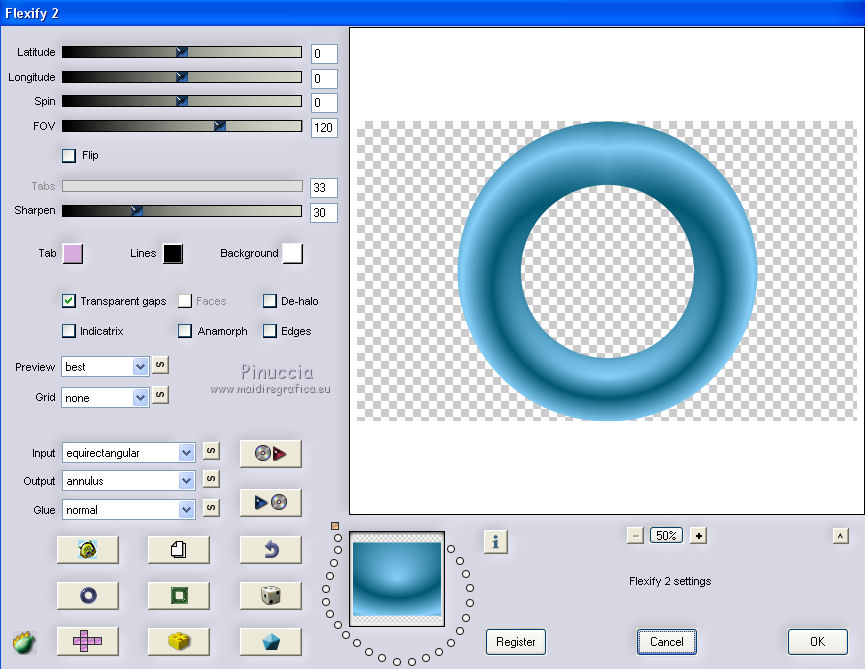
Task: Click the Sharpen slider handle
Action: click(x=137, y=211)
